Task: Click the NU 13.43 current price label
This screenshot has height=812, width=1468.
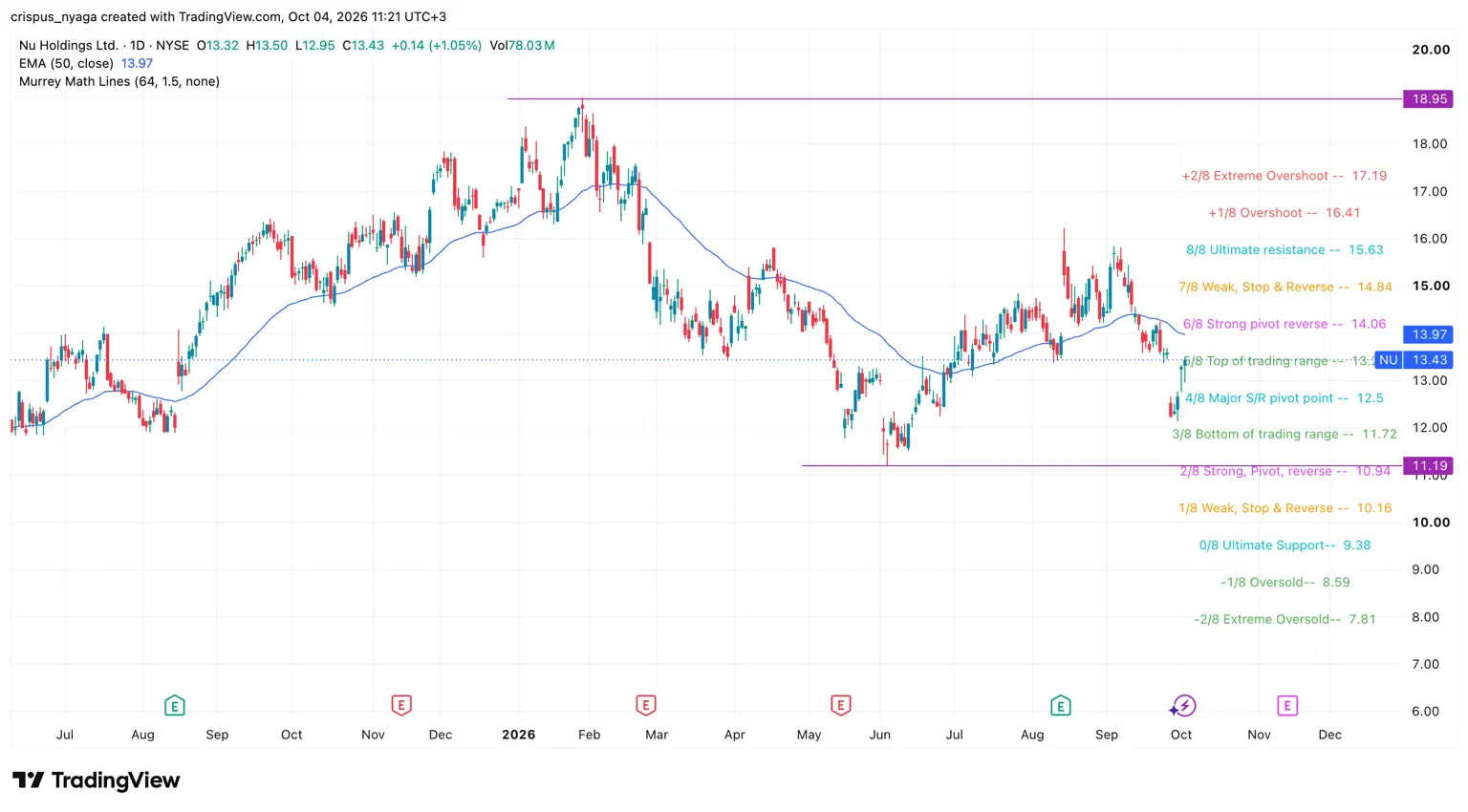Action: click(x=1414, y=360)
